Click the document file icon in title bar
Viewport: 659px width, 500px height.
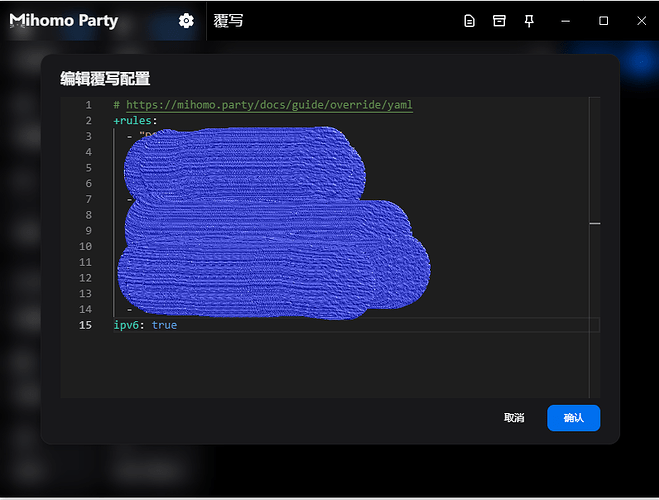[469, 21]
